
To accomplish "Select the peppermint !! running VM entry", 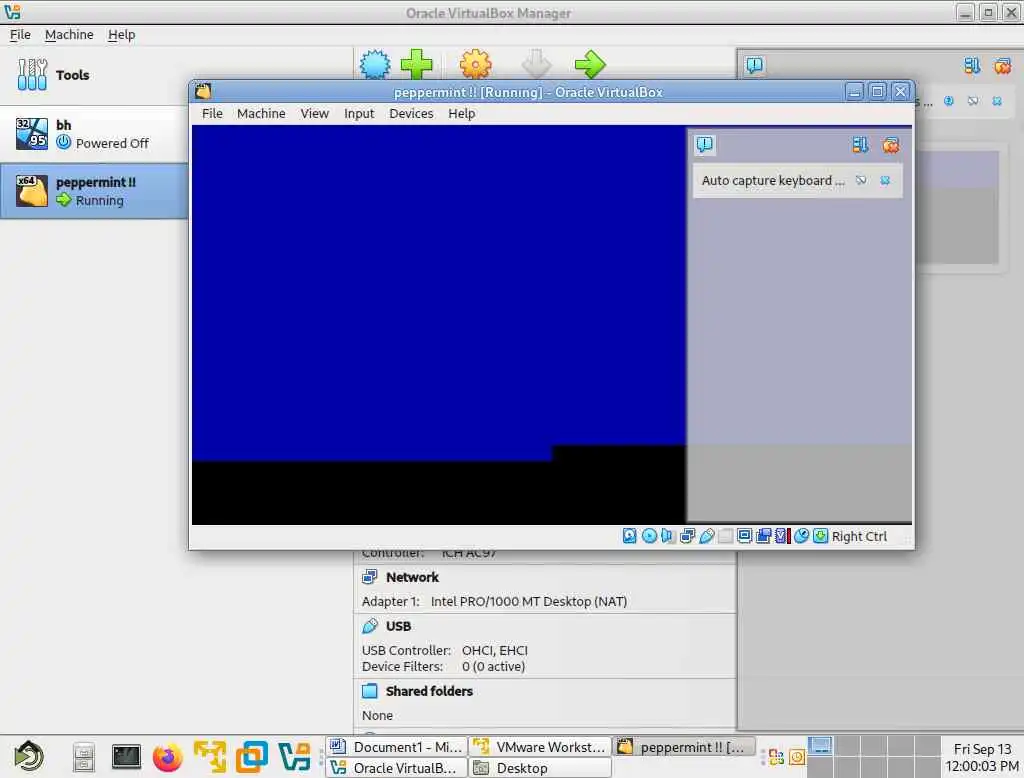I will pos(94,191).
